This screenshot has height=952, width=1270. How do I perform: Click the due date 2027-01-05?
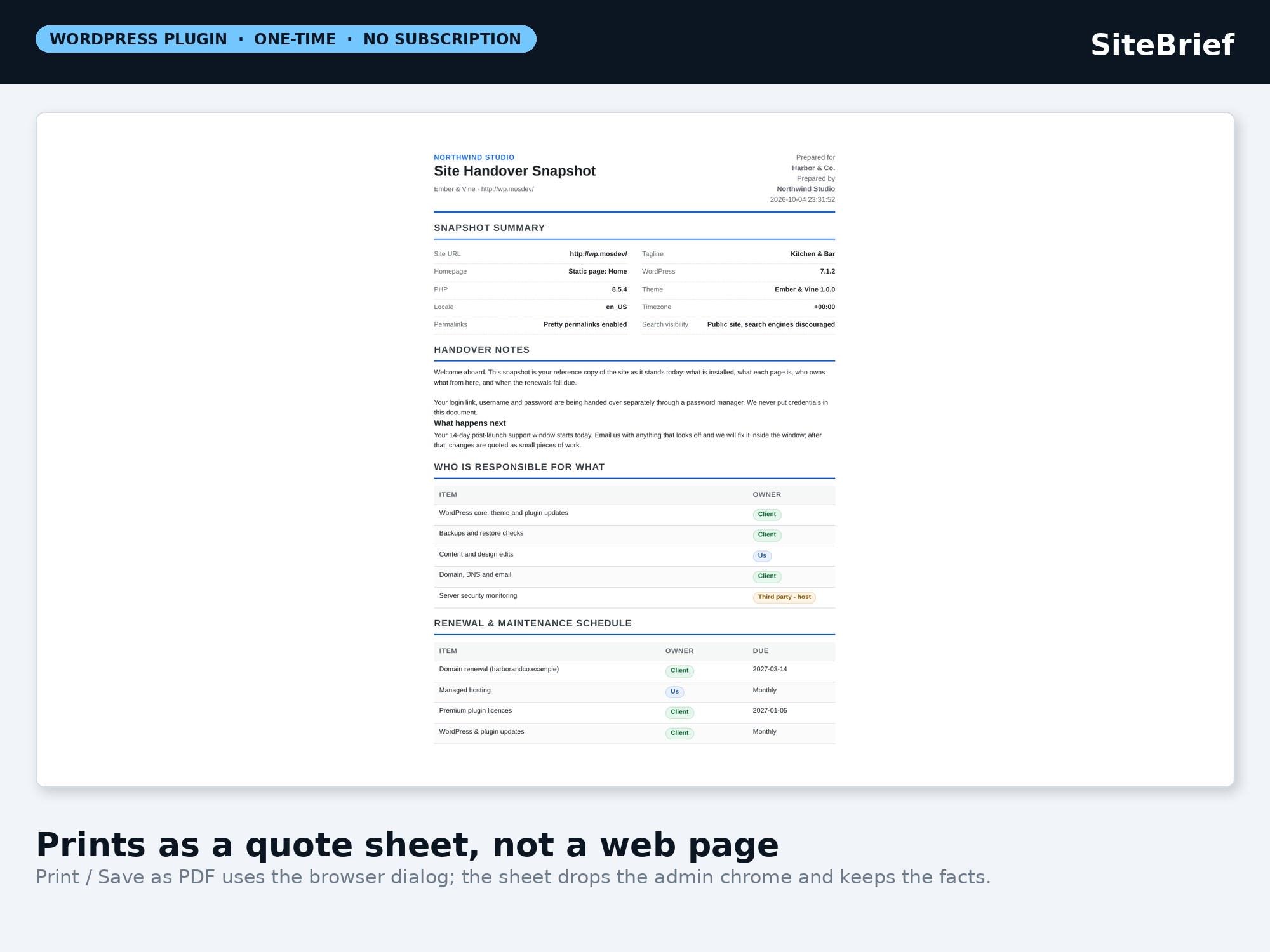pyautogui.click(x=770, y=711)
